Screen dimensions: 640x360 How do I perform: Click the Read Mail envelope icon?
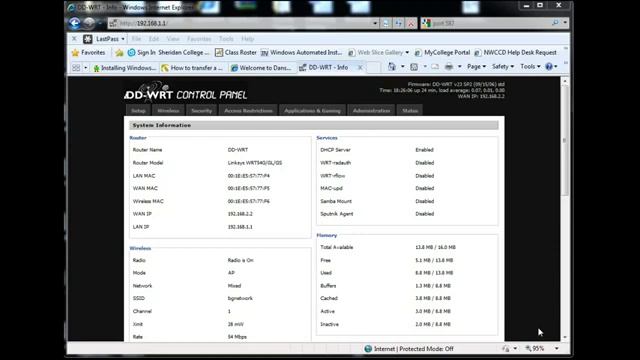point(435,67)
